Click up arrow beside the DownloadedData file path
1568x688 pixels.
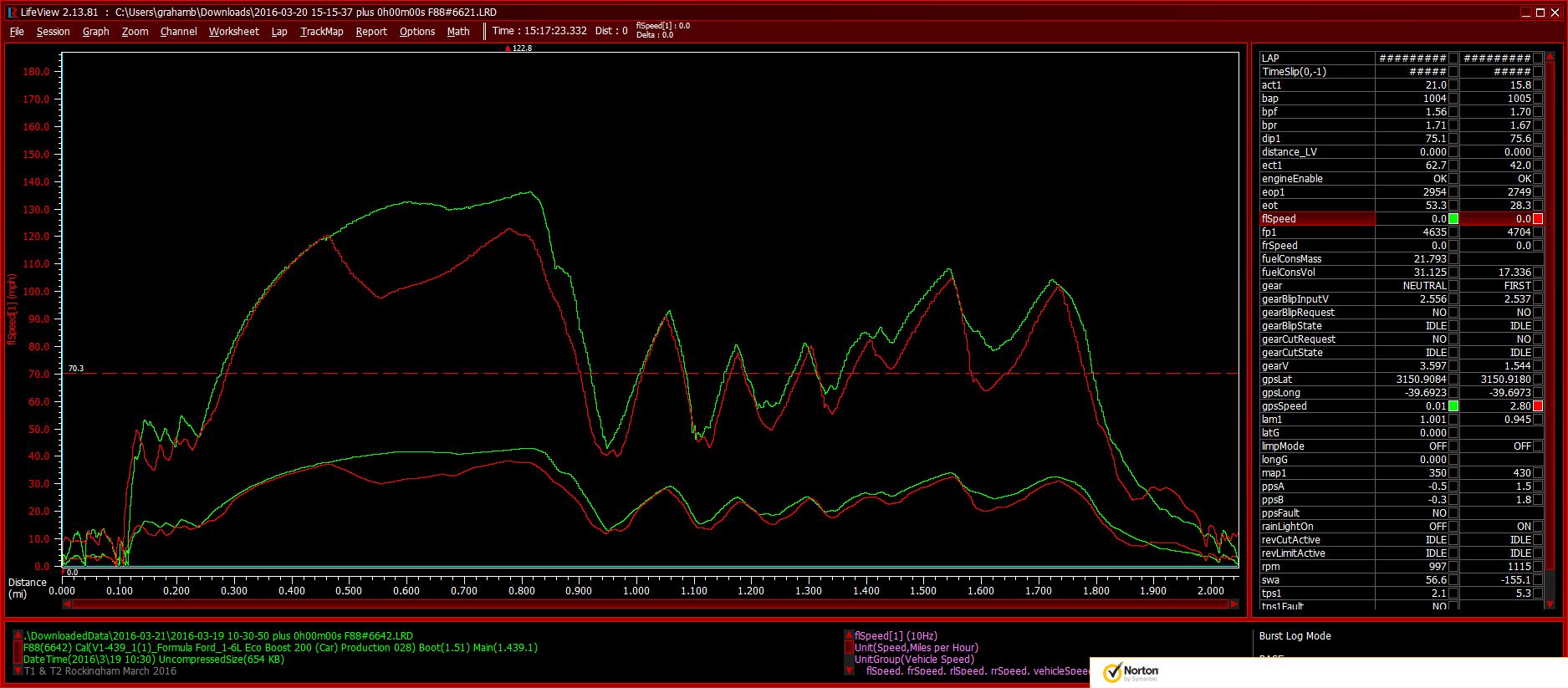[18, 636]
